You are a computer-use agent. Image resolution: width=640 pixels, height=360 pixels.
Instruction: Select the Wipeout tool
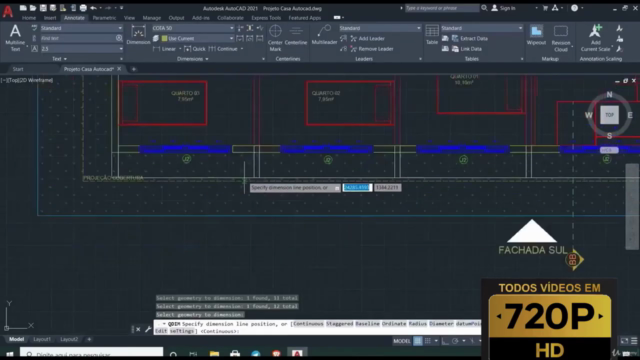click(x=536, y=35)
